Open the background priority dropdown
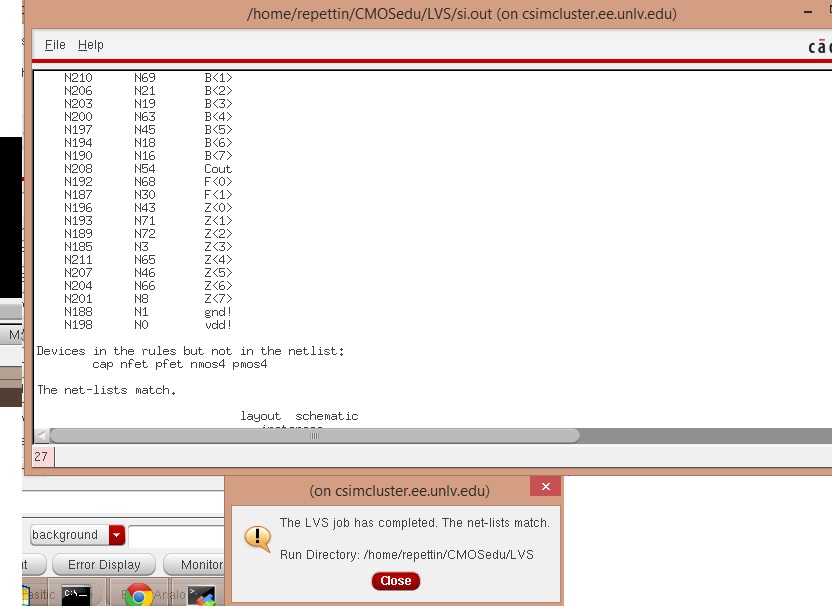The width and height of the screenshot is (832, 606). 117,535
